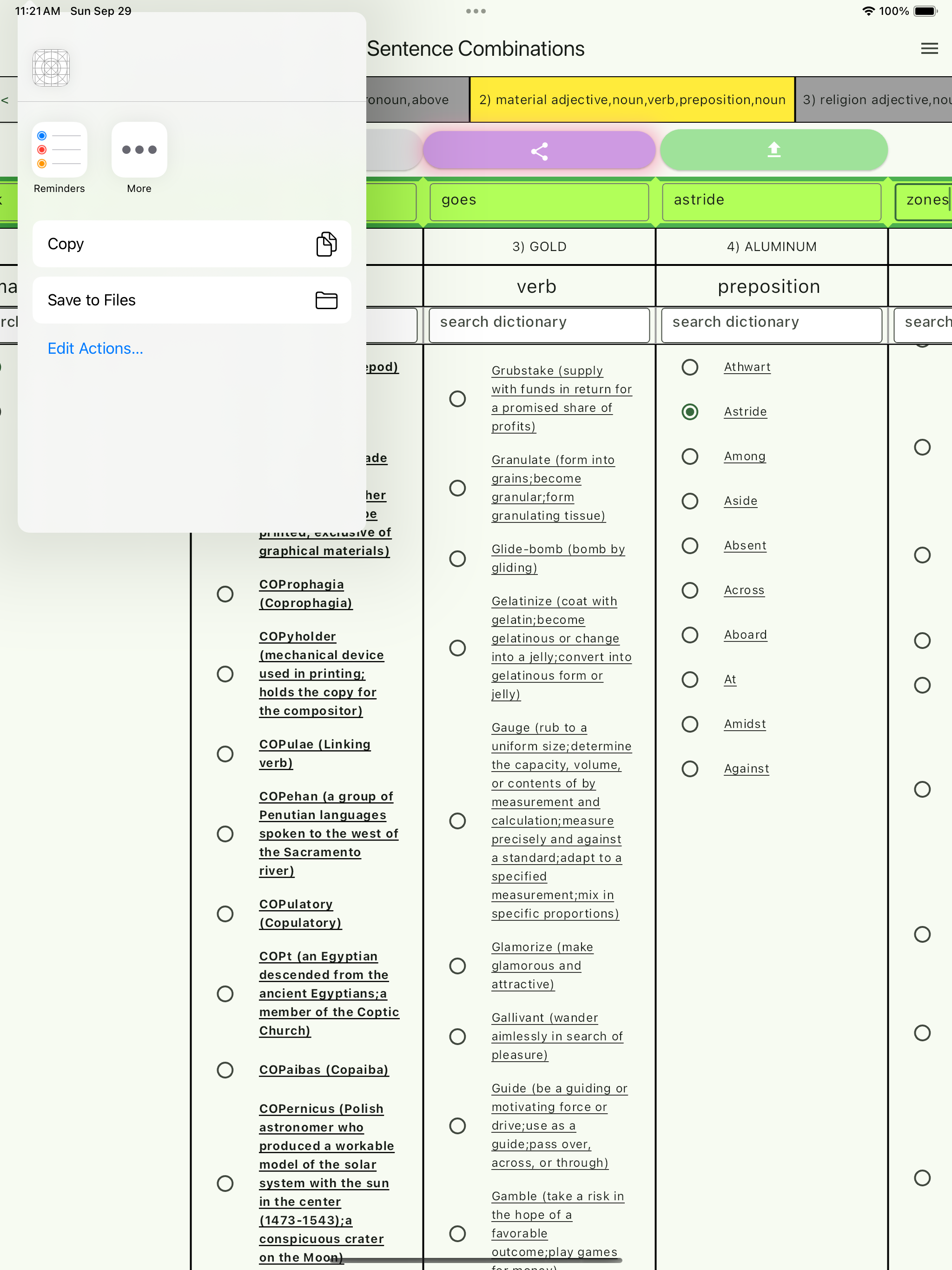The height and width of the screenshot is (1270, 952).
Task: Open the Astride definition link
Action: coord(745,412)
